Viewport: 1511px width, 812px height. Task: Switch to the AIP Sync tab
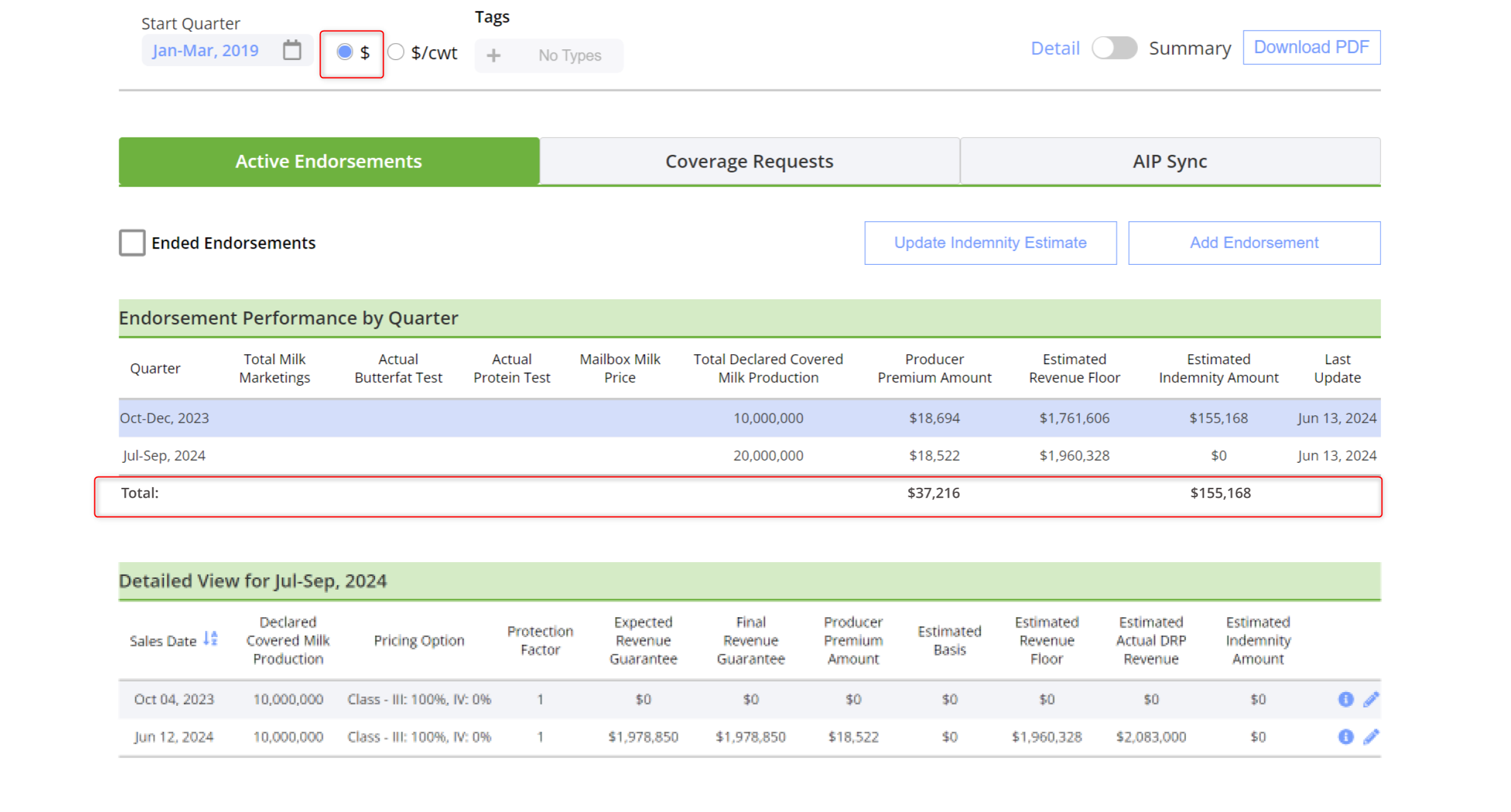coord(1170,161)
